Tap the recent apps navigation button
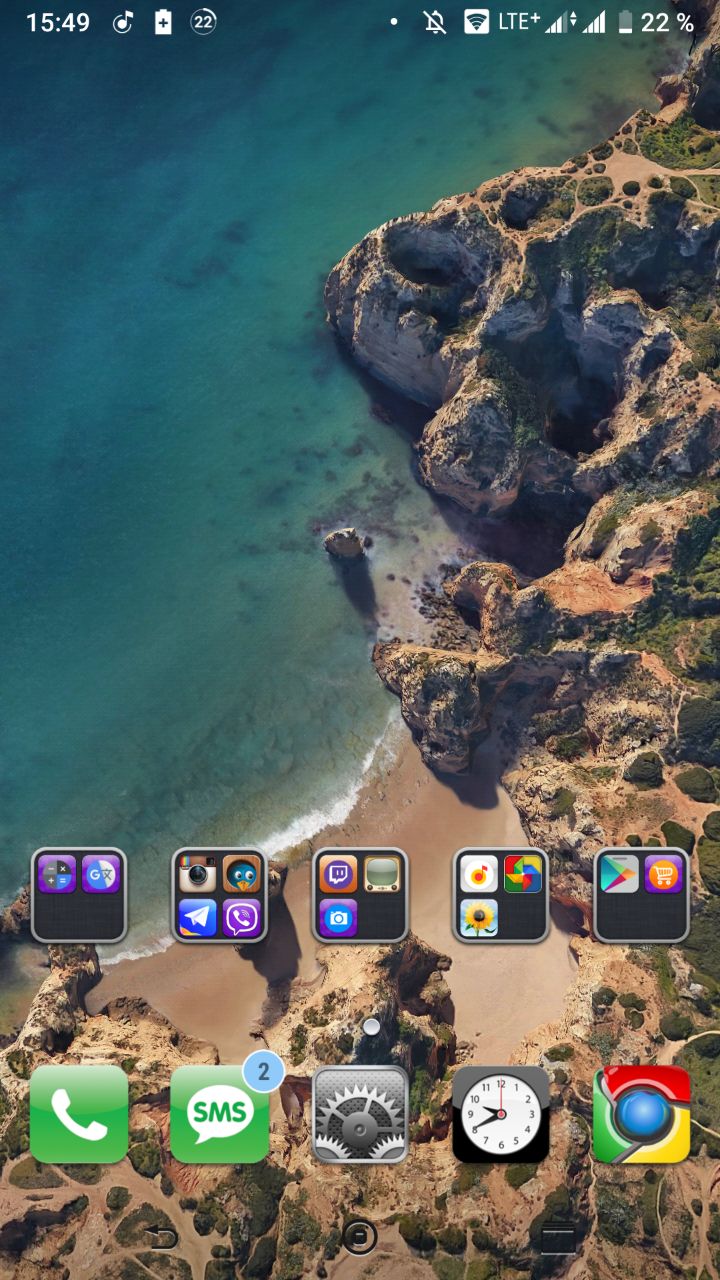The height and width of the screenshot is (1280, 720). pyautogui.click(x=558, y=1240)
